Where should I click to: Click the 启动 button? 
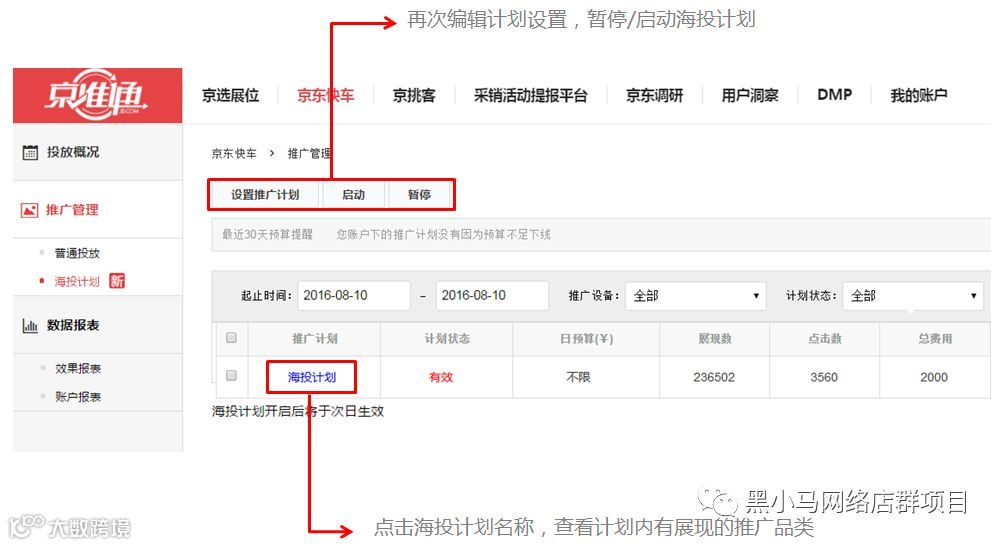(353, 194)
